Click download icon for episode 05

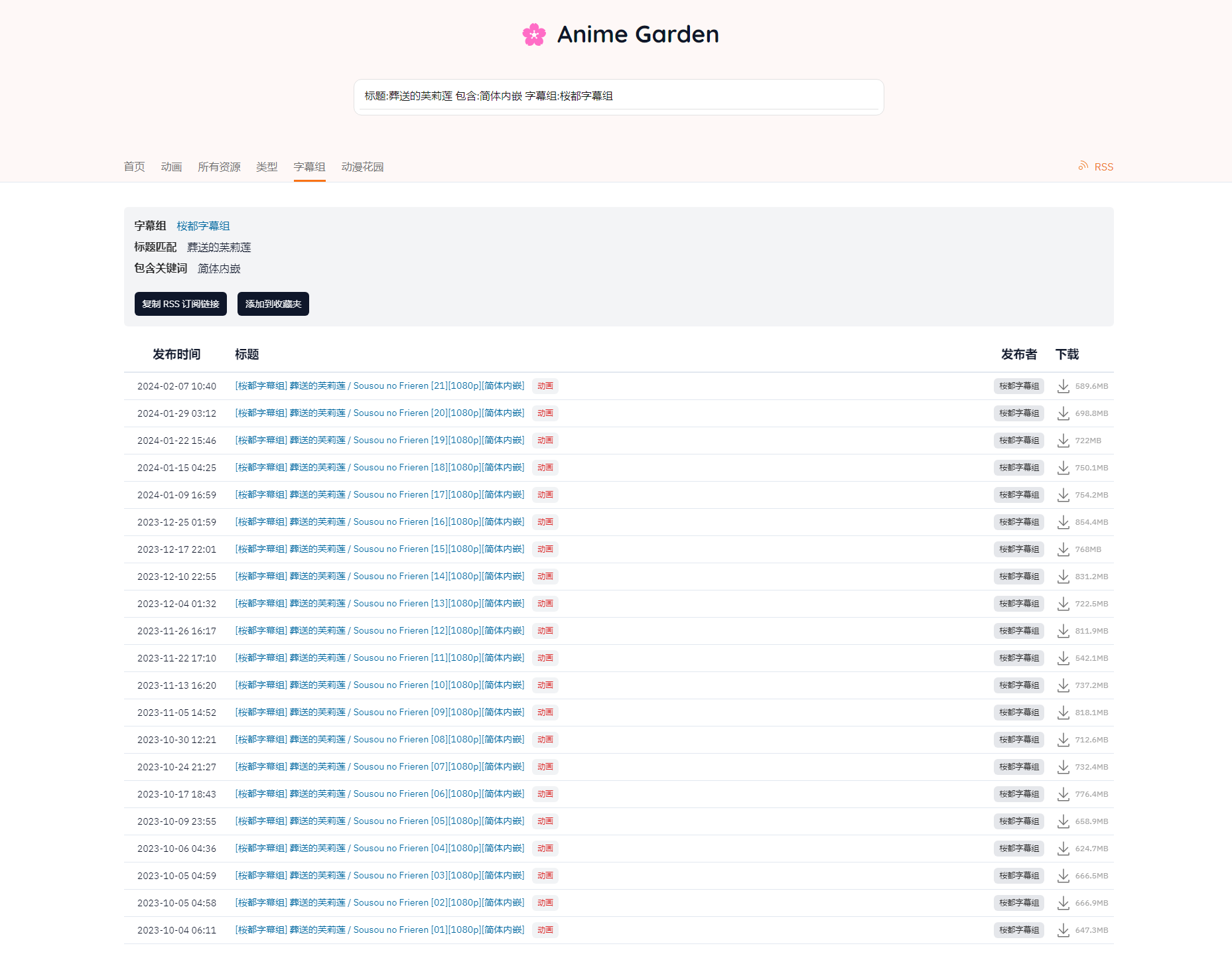(1063, 821)
